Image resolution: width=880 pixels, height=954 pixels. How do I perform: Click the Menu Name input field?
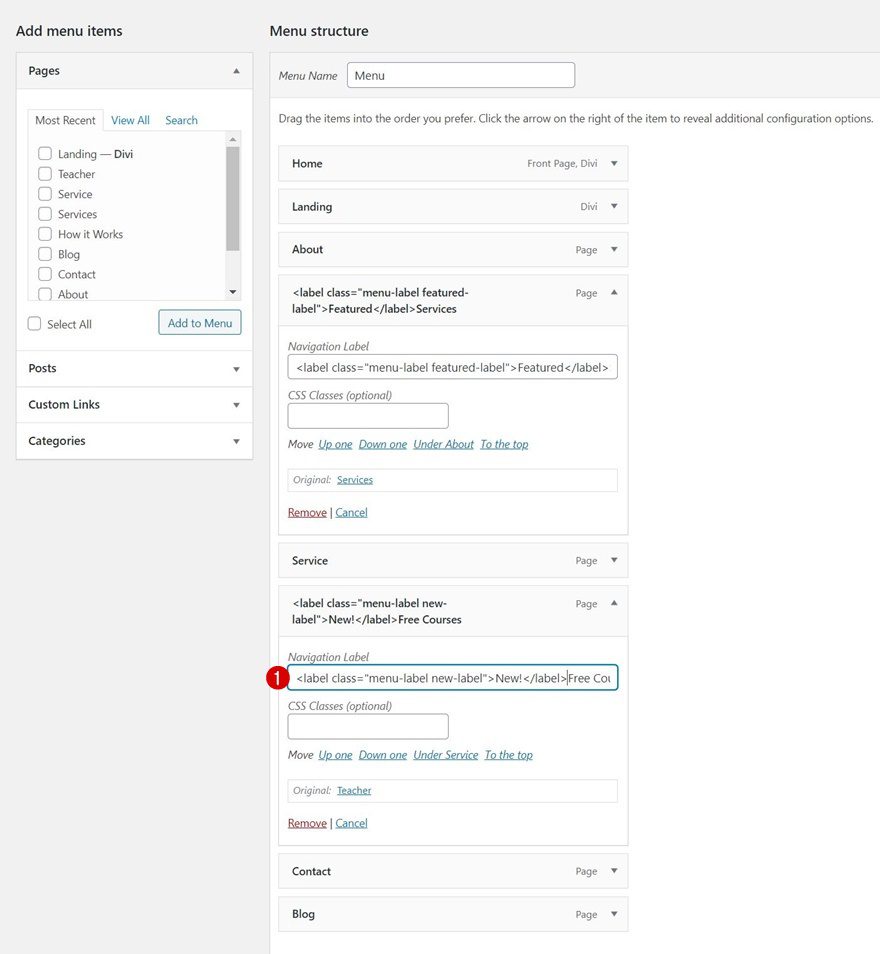tap(461, 75)
